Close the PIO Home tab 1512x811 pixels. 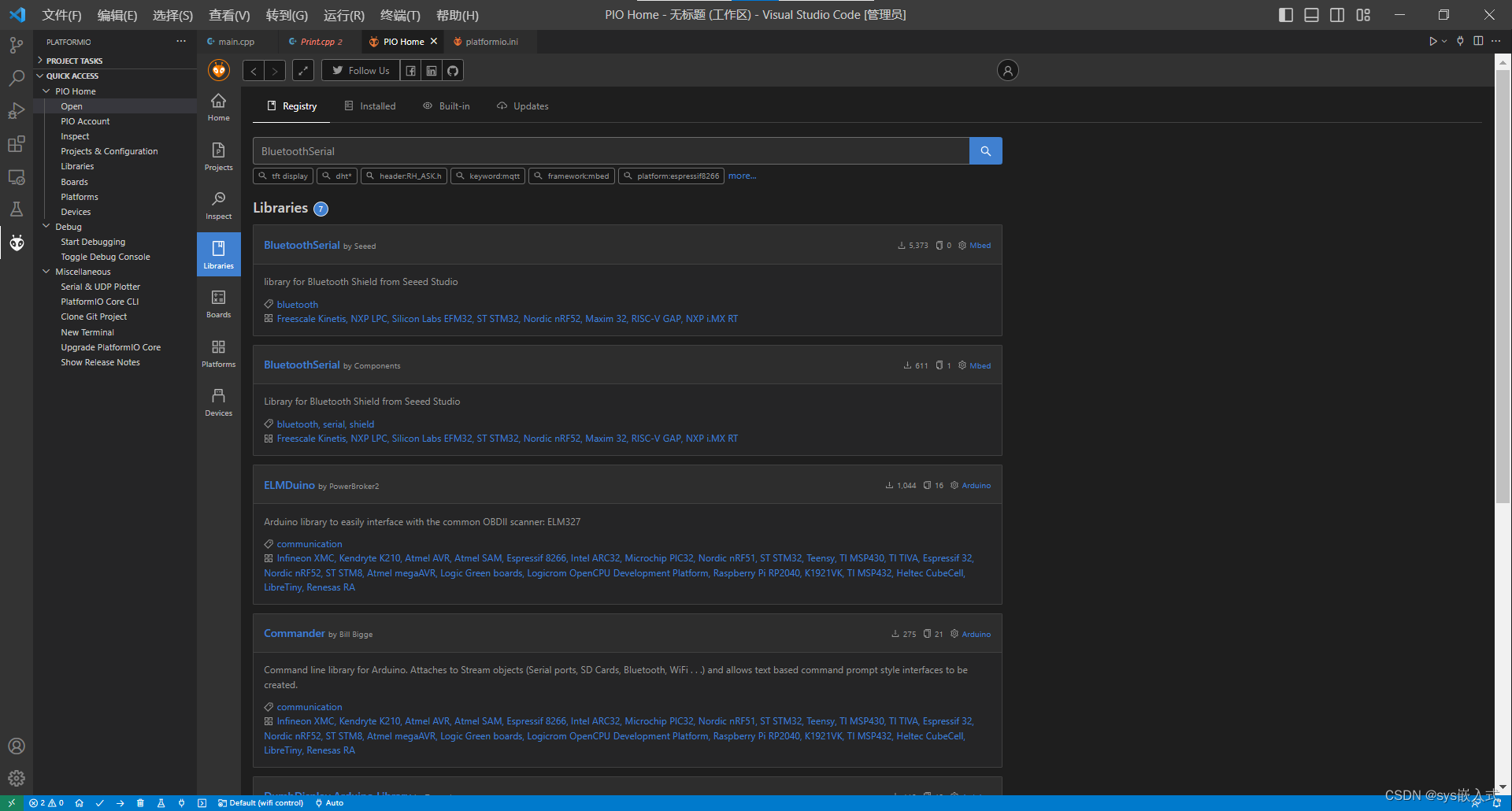click(434, 42)
